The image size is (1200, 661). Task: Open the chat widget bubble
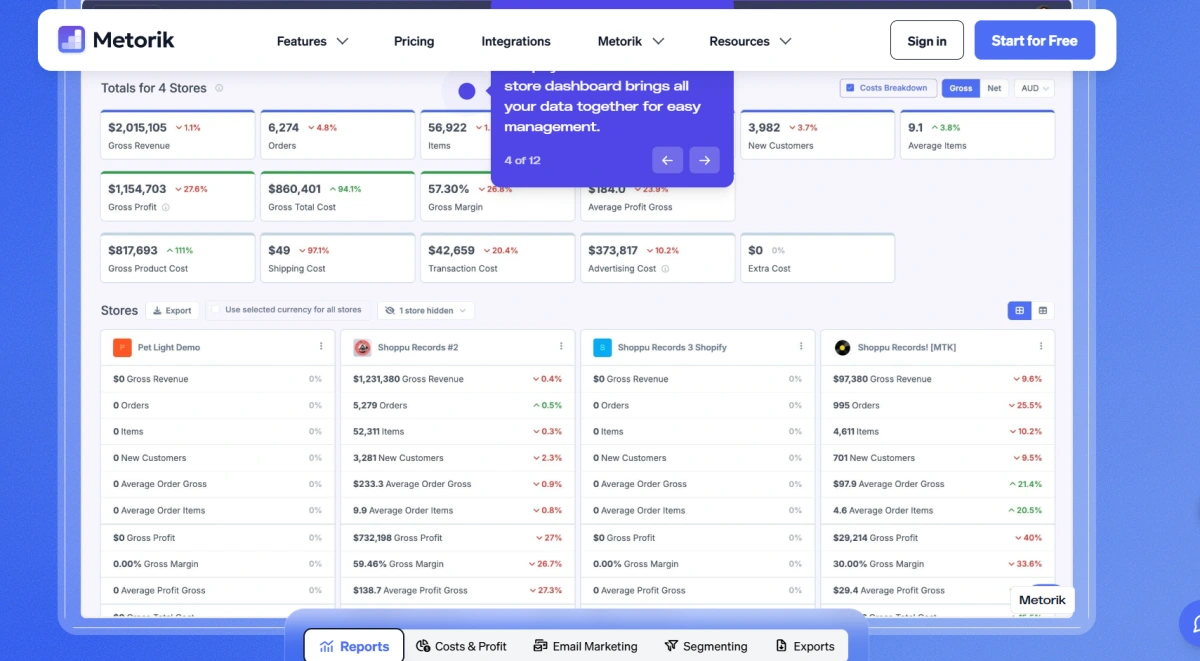click(x=1192, y=622)
